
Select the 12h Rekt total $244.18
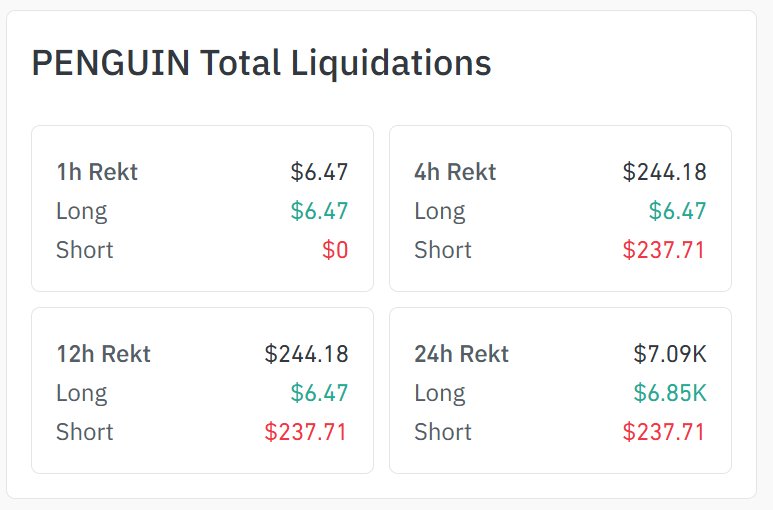coord(306,354)
